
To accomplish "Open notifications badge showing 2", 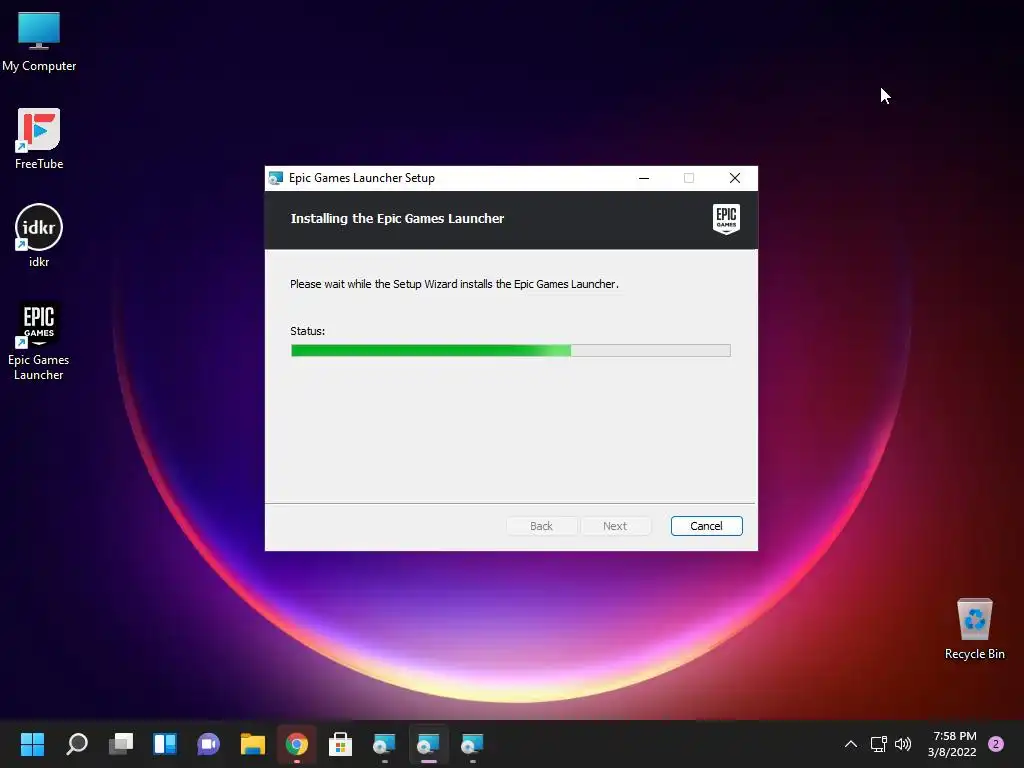I will [996, 744].
